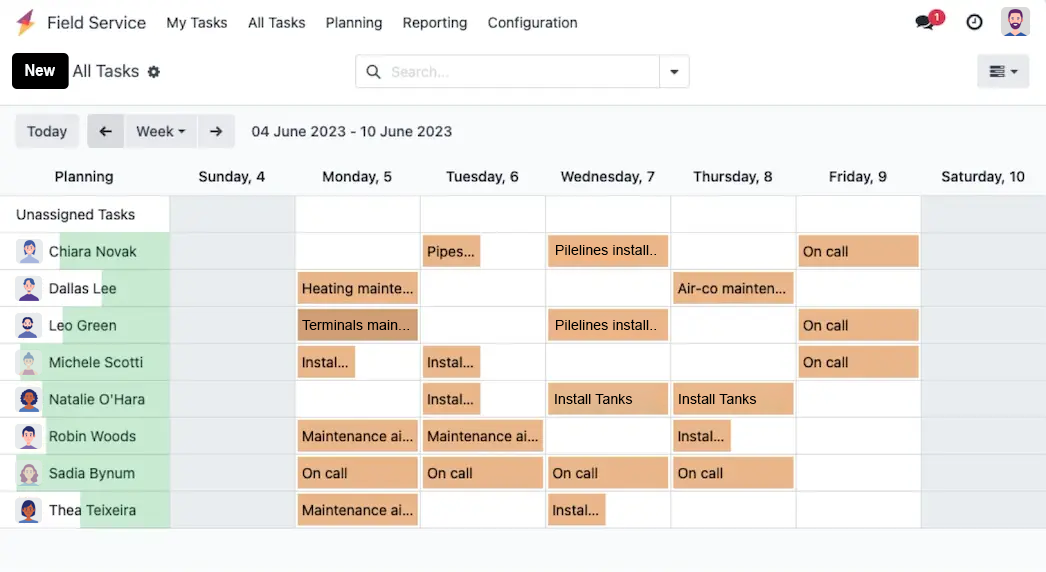Click the Today button
Screen dimensions: 1046x572
click(47, 131)
